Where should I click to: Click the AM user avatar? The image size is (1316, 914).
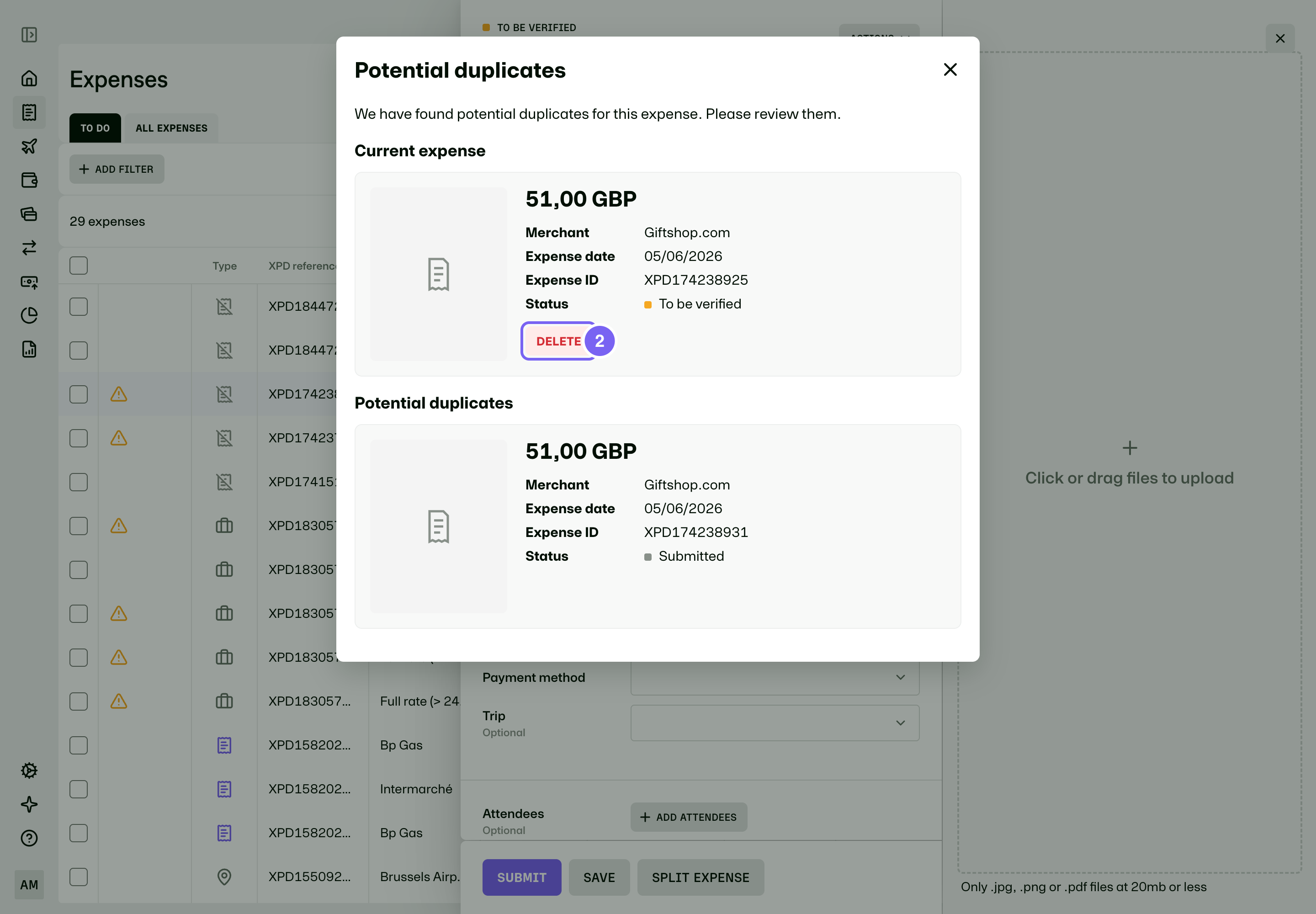click(x=29, y=885)
